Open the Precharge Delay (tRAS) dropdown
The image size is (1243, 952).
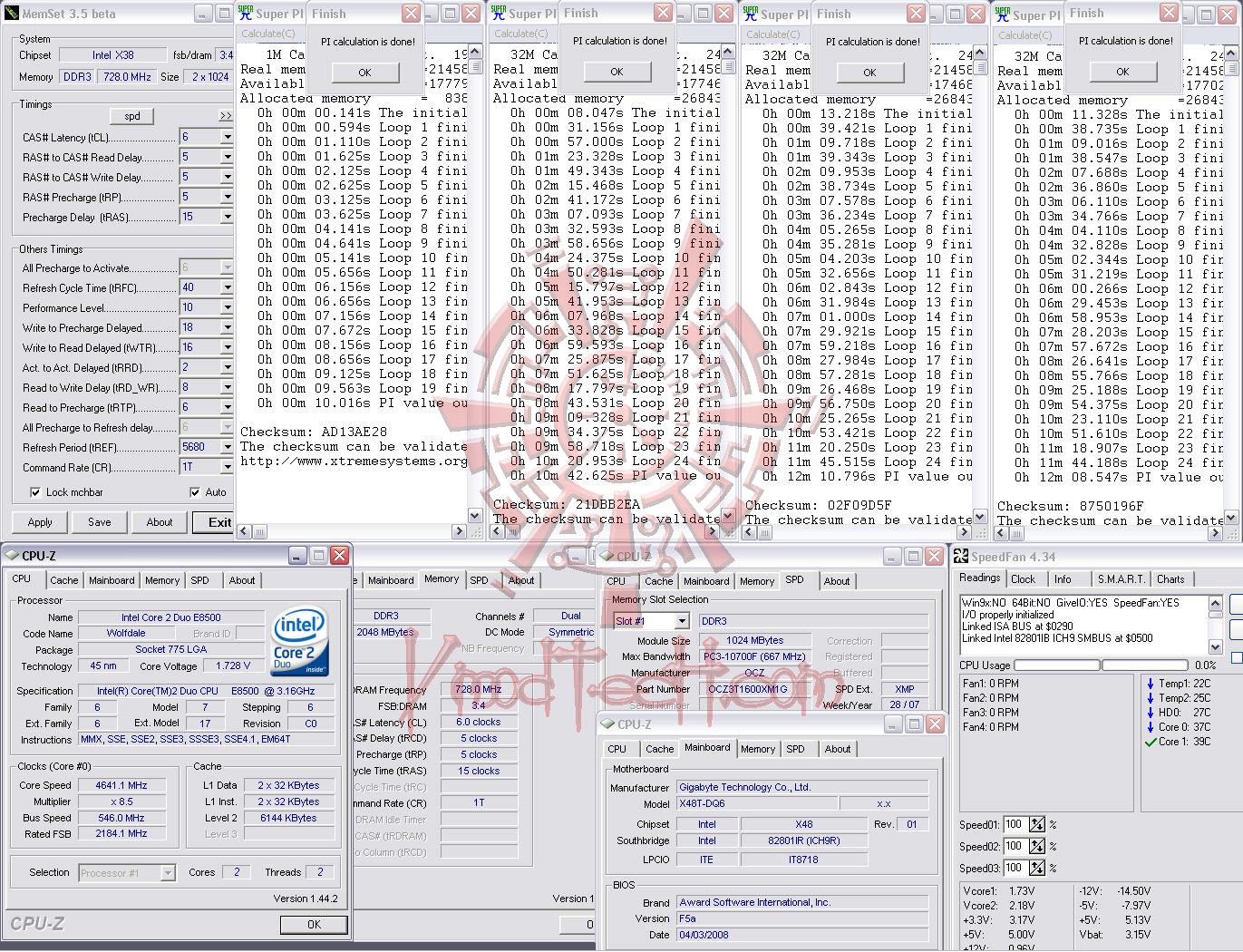coord(227,217)
